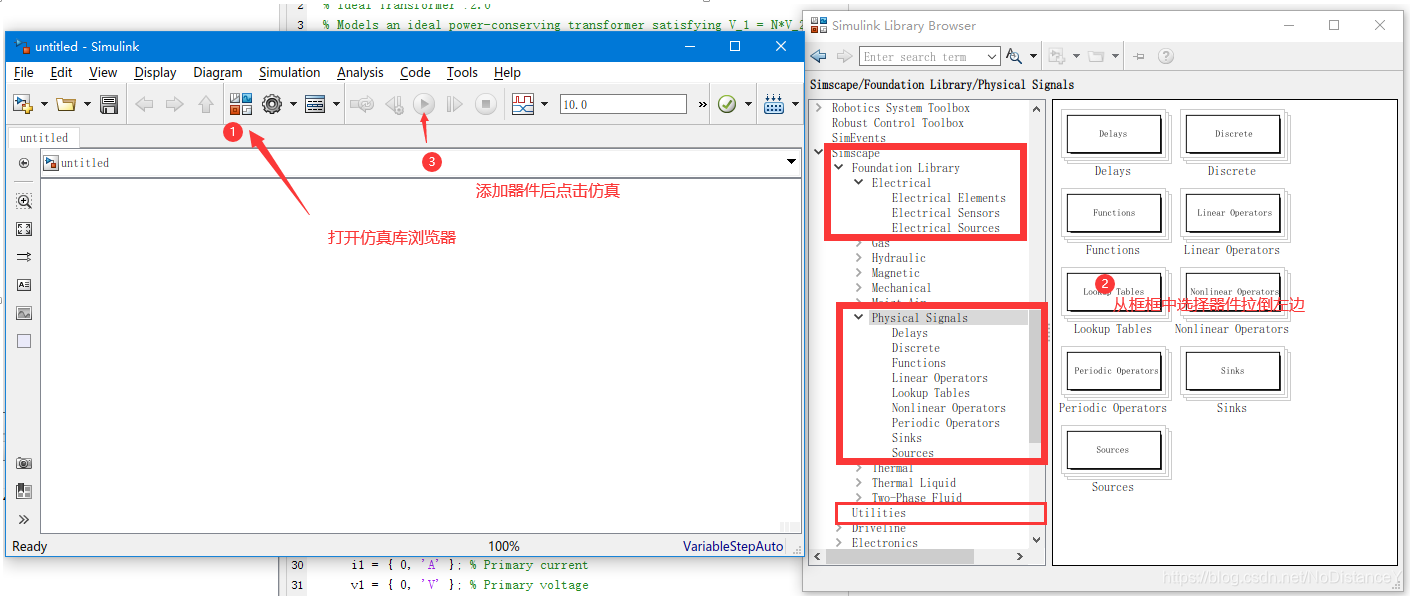1412x596 pixels.
Task: Click the Fit to View palette icon
Action: tap(24, 229)
